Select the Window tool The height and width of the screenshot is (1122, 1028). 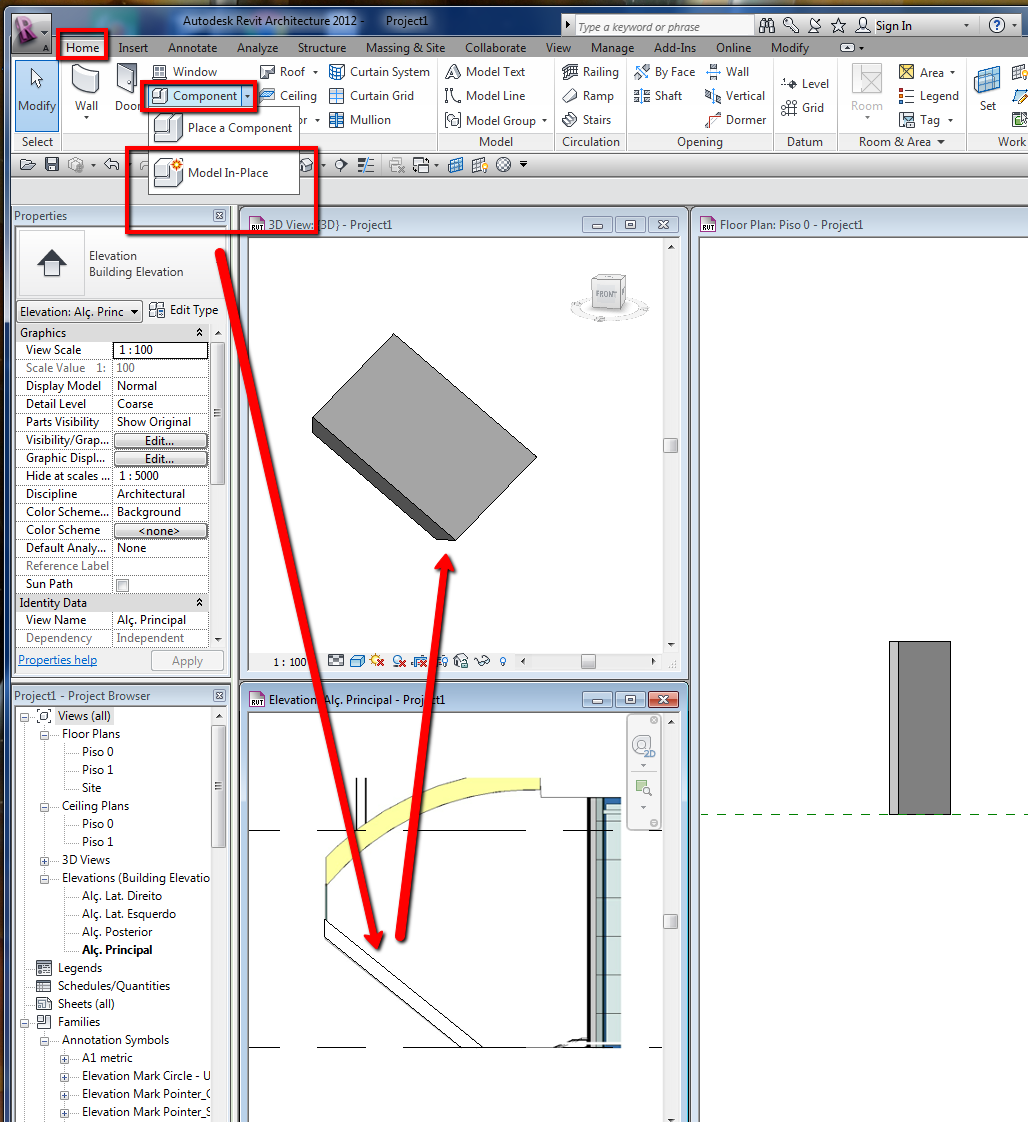(x=185, y=72)
